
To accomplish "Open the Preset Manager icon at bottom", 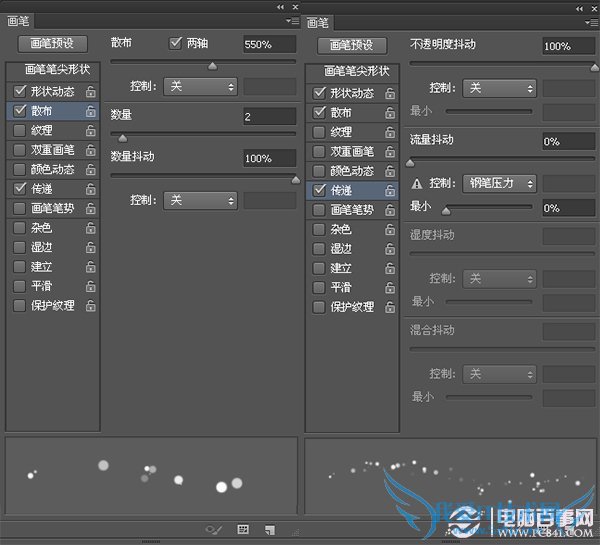I will click(243, 529).
